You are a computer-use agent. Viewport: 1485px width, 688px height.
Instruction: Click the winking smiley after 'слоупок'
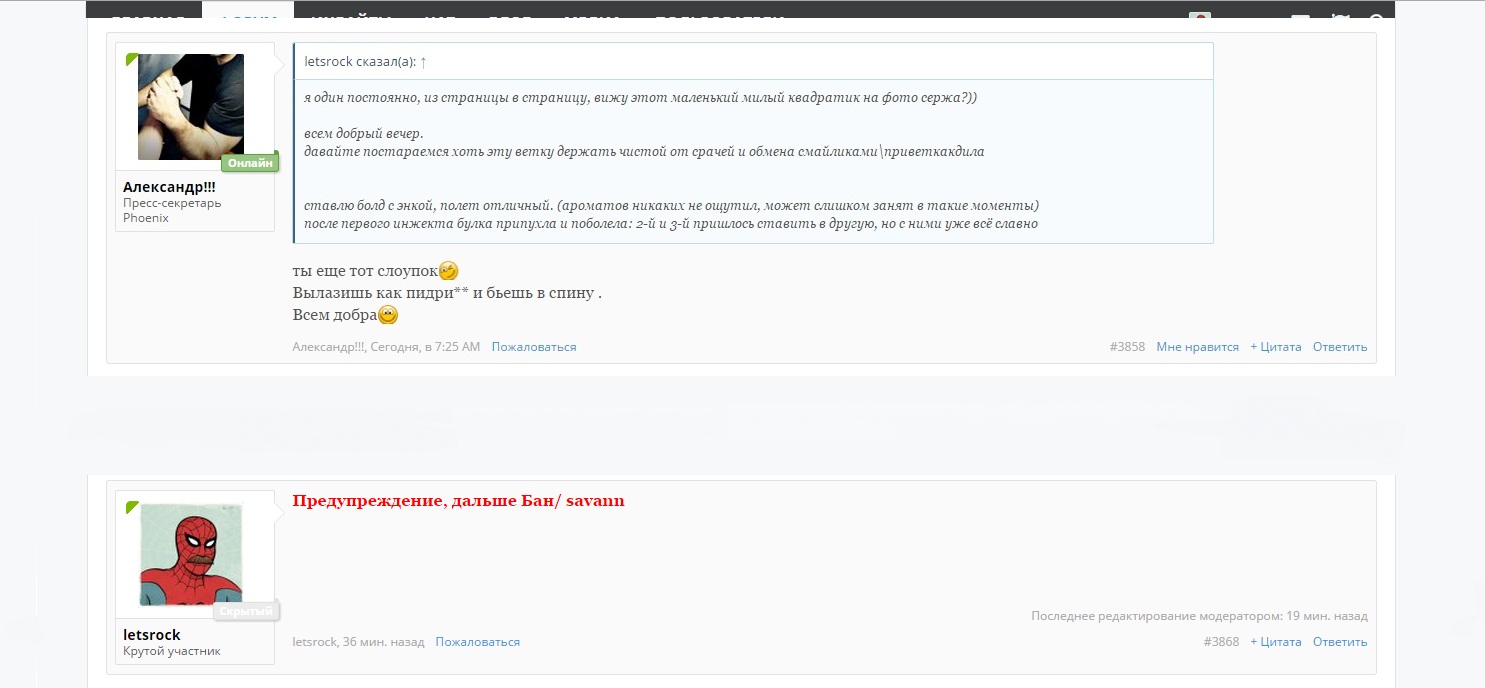(x=449, y=271)
